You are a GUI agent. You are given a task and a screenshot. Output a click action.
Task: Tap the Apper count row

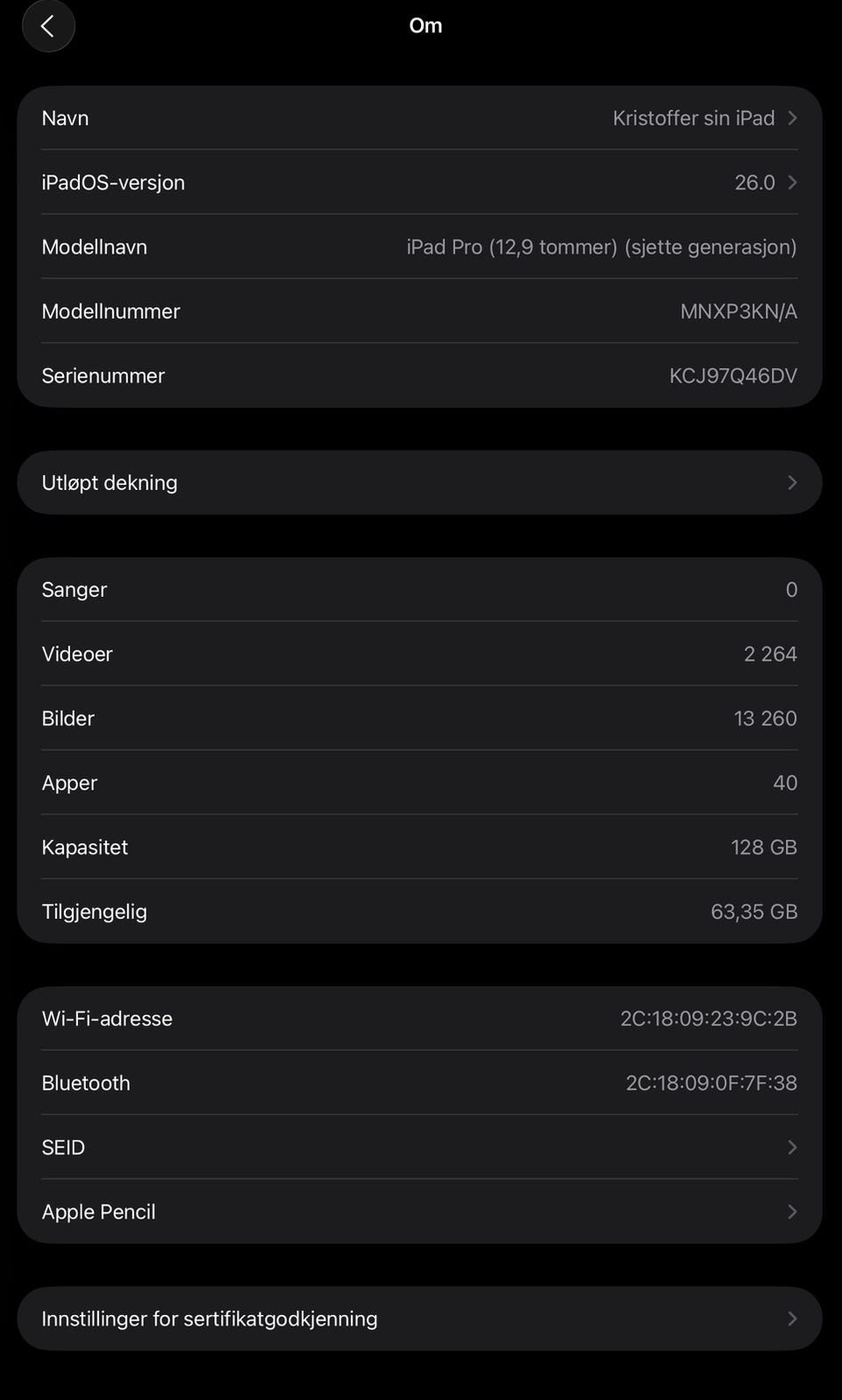tap(419, 783)
